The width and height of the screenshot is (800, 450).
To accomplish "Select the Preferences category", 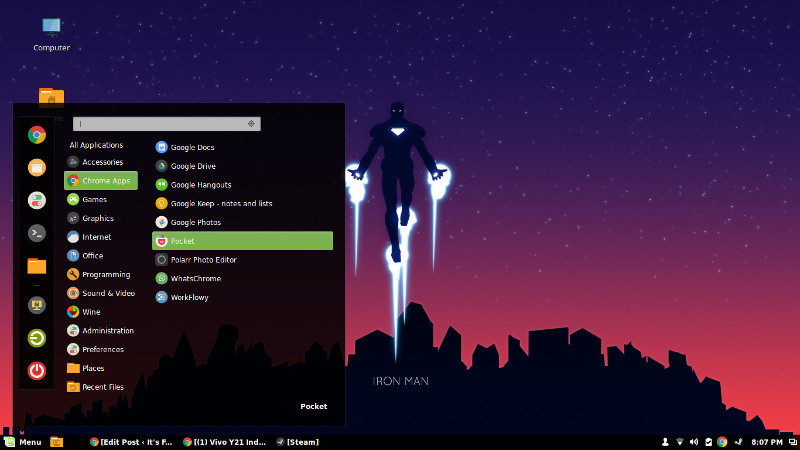I will [101, 349].
